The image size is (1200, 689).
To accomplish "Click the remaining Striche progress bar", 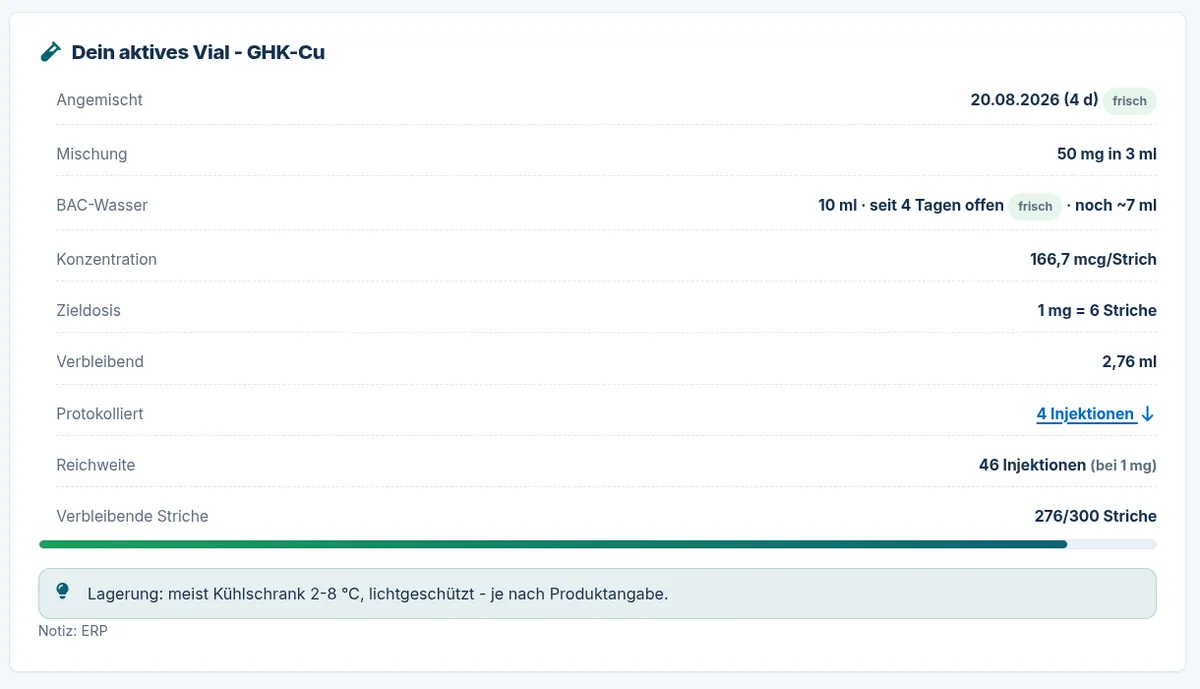I will click(598, 545).
